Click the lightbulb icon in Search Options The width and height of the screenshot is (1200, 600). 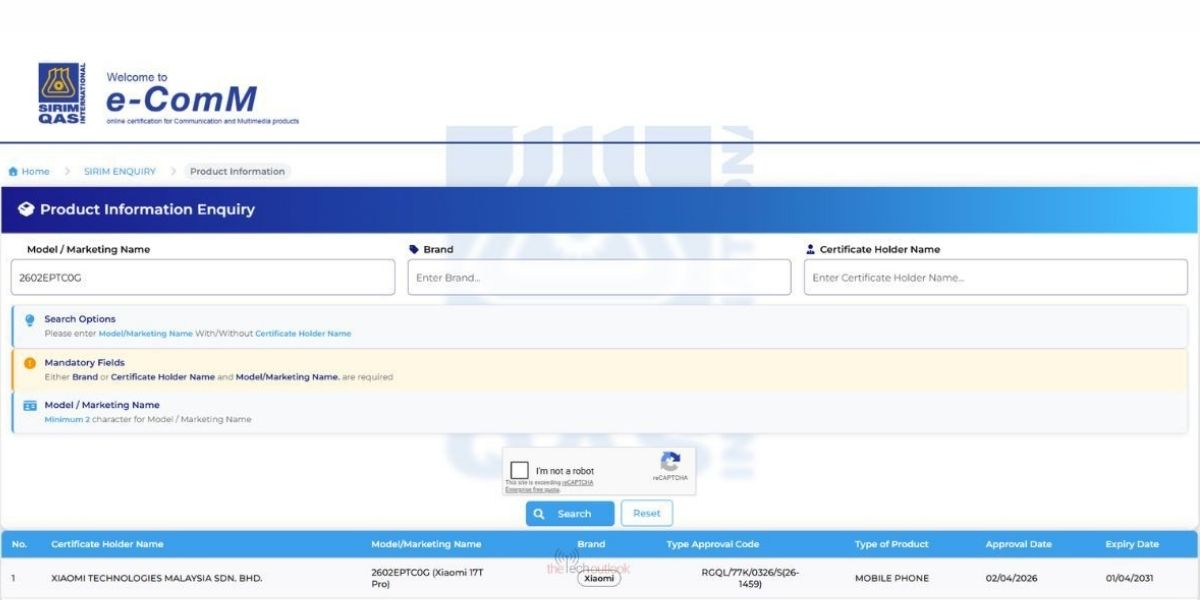30,320
